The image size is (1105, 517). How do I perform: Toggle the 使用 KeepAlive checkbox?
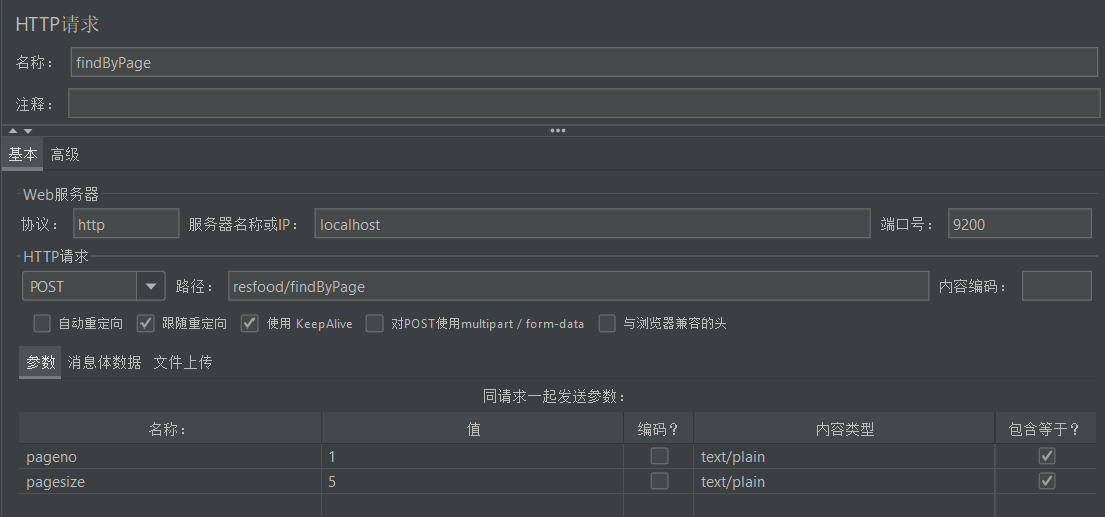click(250, 323)
